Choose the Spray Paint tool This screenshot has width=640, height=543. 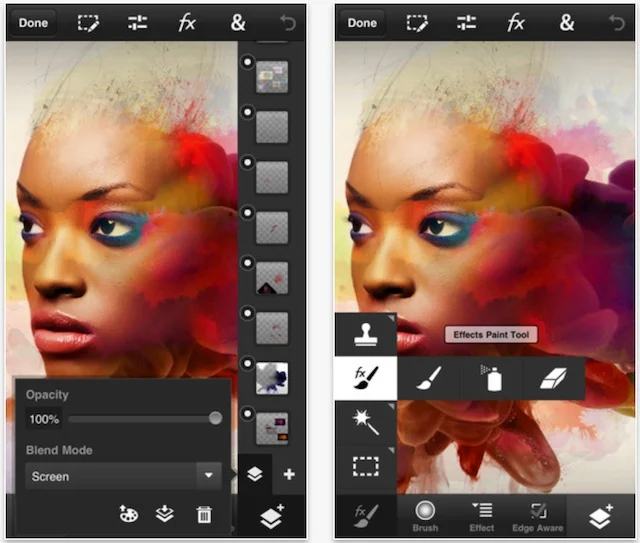pyautogui.click(x=490, y=379)
